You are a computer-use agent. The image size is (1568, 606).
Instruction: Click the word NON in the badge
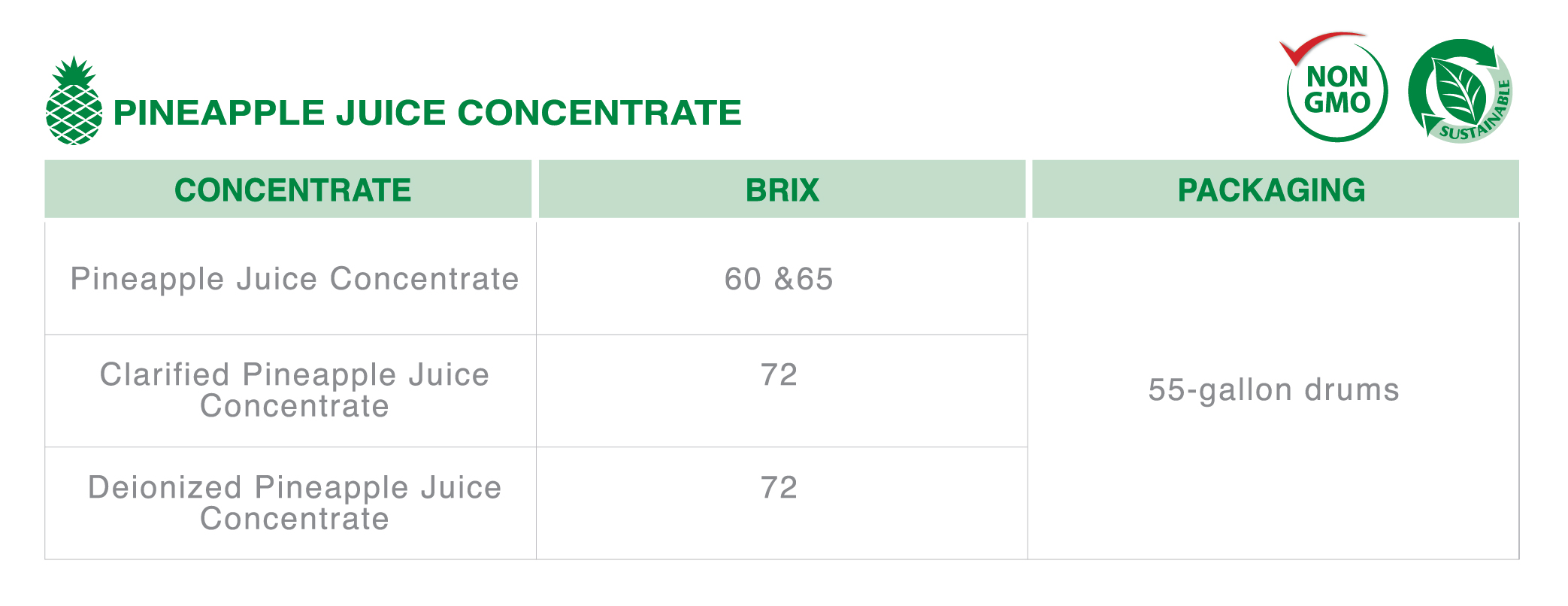tap(1337, 77)
